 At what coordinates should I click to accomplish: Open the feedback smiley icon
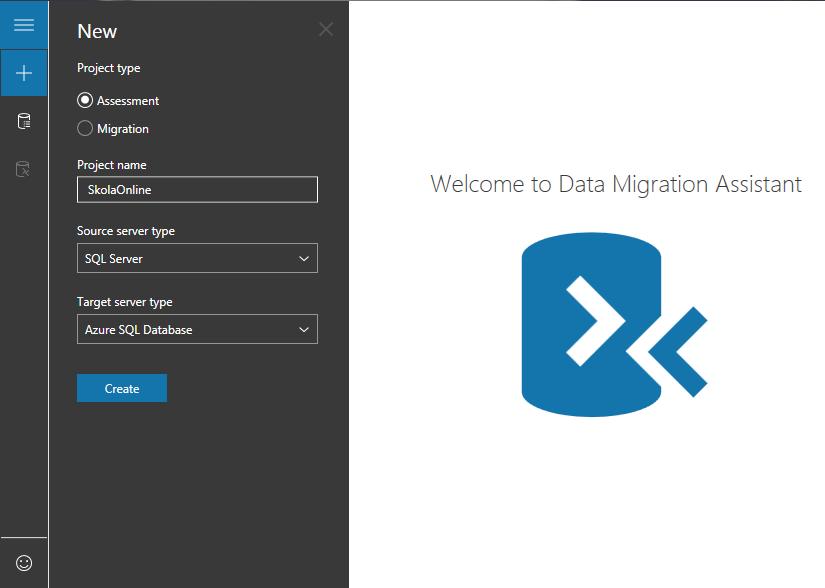(x=24, y=563)
